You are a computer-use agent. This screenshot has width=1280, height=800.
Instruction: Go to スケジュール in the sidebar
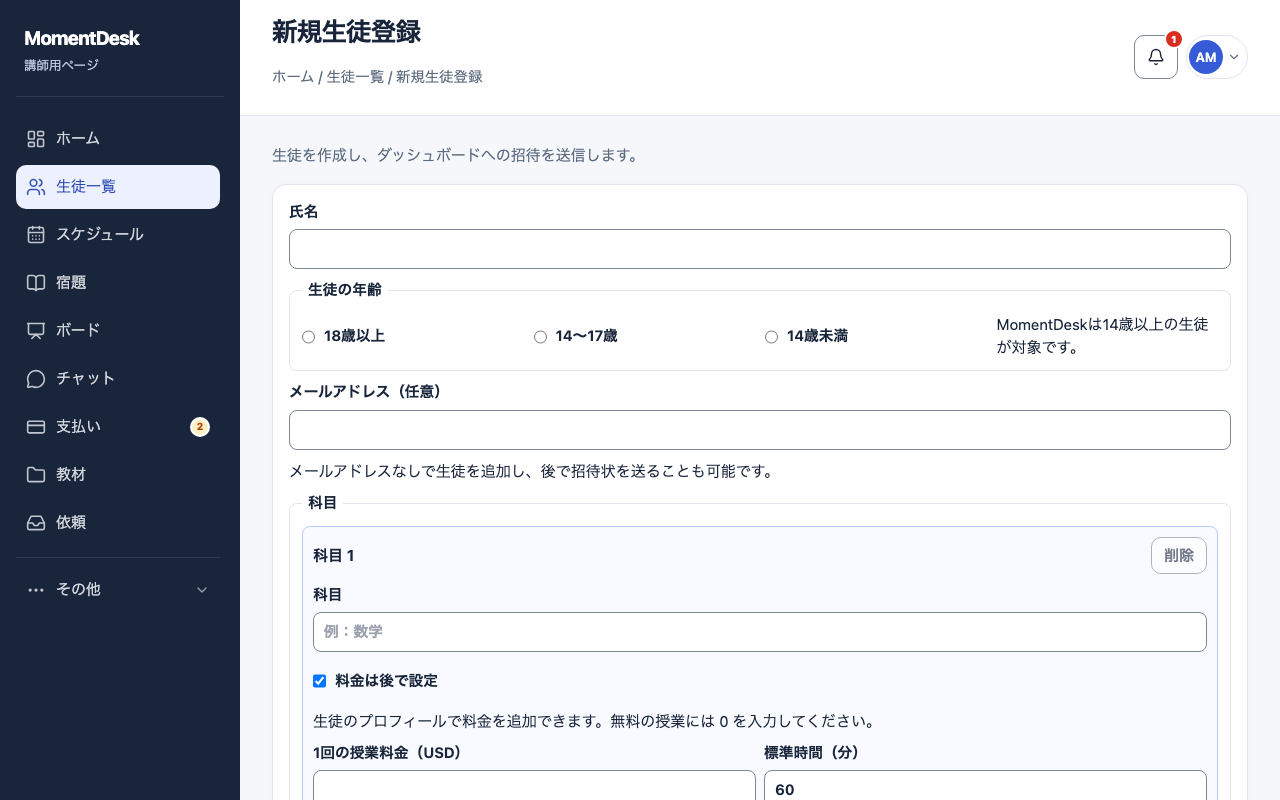point(118,235)
